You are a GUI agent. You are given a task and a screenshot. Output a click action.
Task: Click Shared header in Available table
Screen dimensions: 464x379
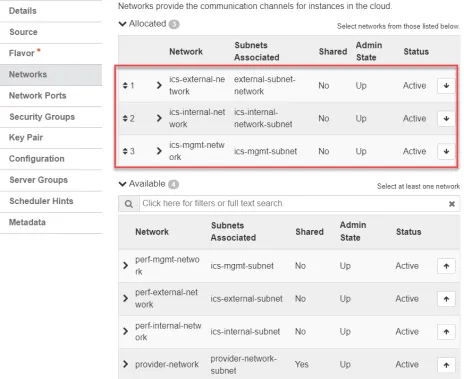pyautogui.click(x=309, y=232)
